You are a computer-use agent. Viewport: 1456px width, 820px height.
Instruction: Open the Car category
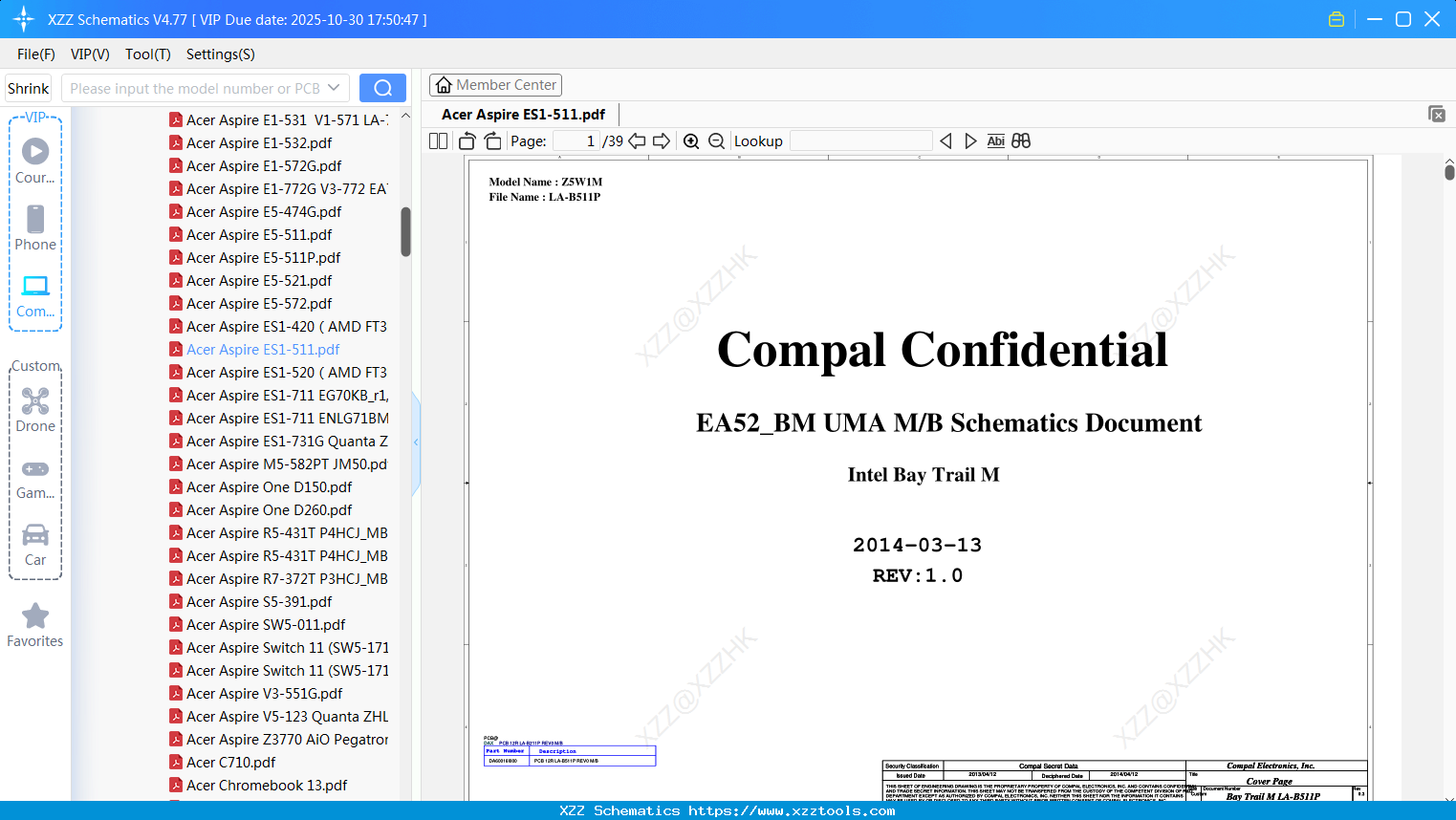(x=35, y=545)
